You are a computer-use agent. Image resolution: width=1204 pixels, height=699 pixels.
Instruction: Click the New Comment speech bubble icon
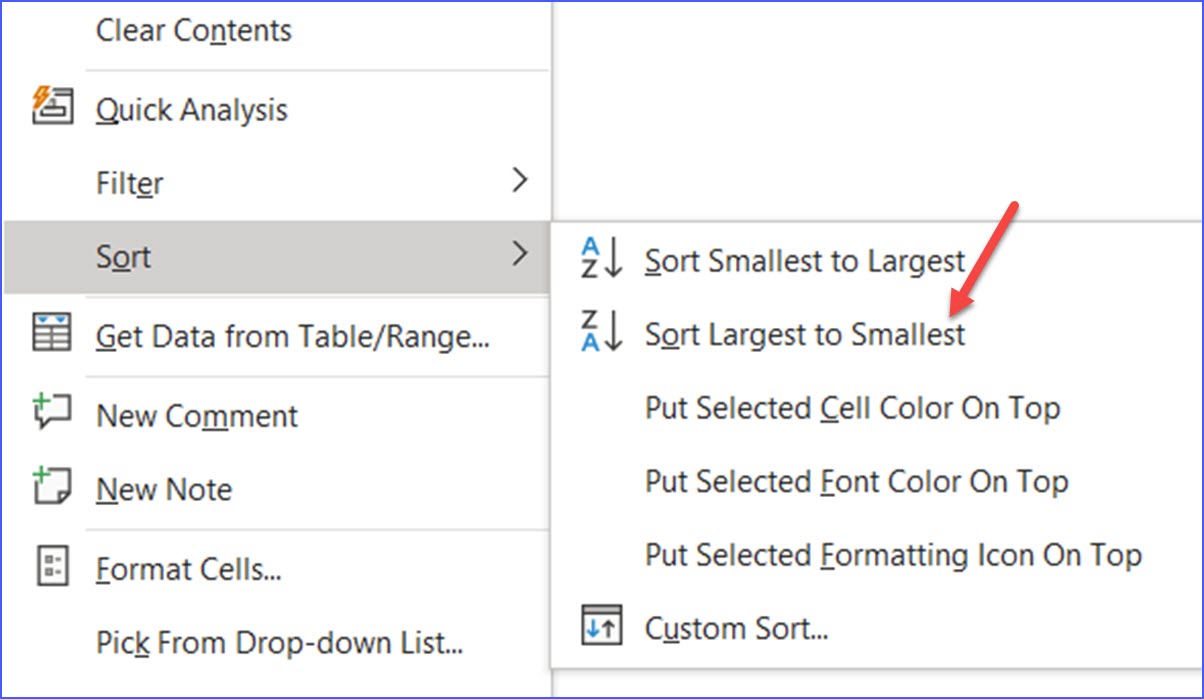tap(52, 412)
